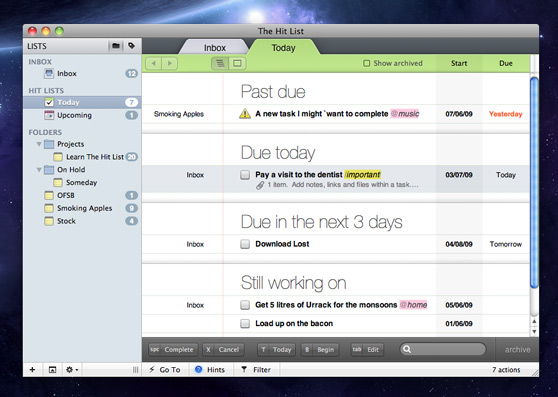Screen dimensions: 558x397
Task: Click the Projects folder icon
Action: pos(49,144)
